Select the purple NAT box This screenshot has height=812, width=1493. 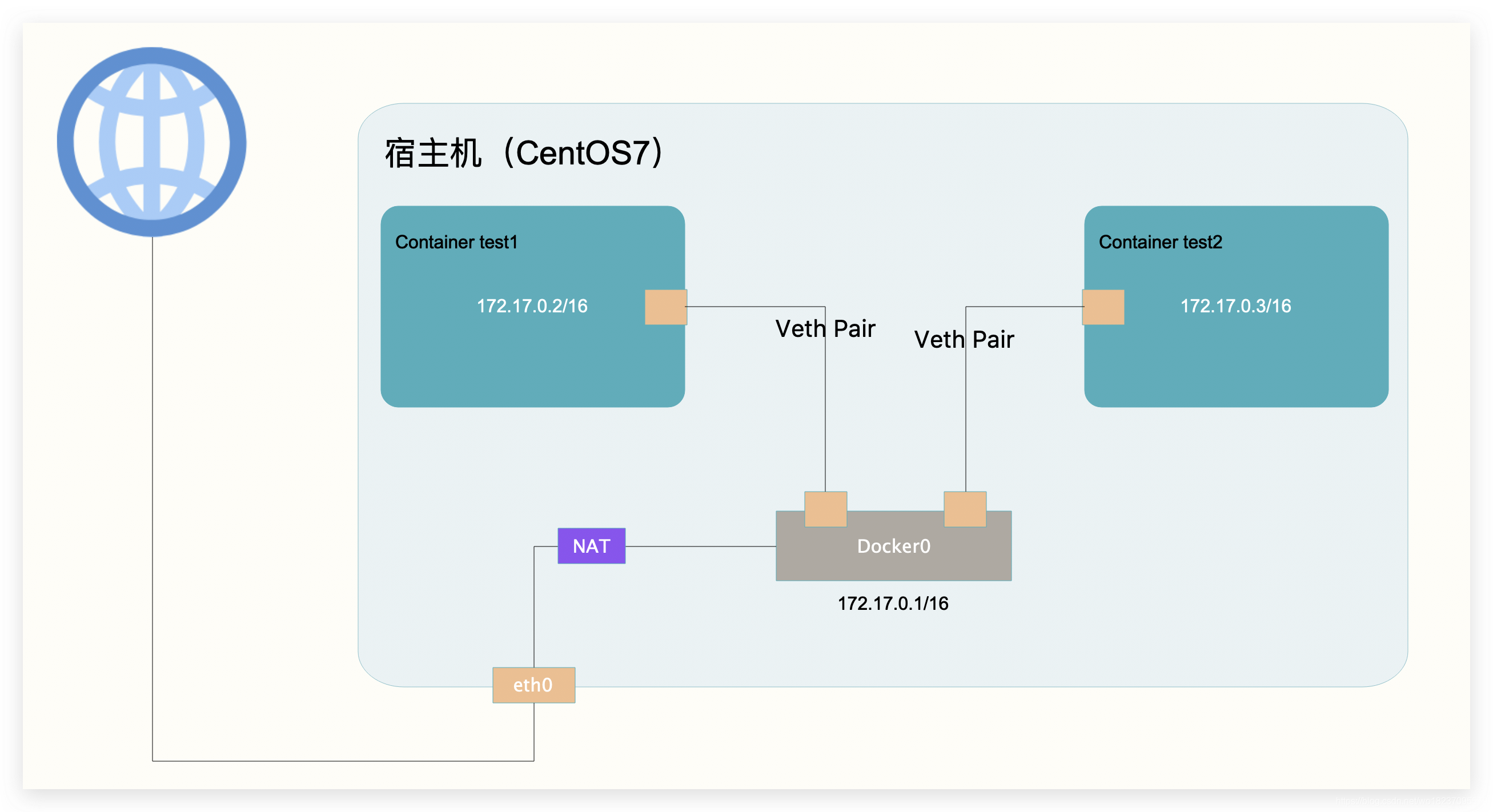[x=591, y=546]
